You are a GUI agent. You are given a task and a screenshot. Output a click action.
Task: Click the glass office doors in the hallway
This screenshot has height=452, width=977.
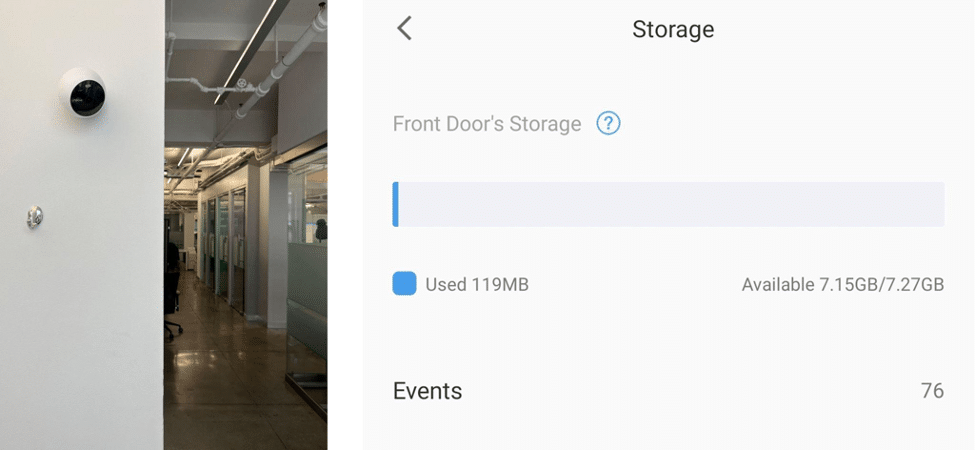(222, 250)
